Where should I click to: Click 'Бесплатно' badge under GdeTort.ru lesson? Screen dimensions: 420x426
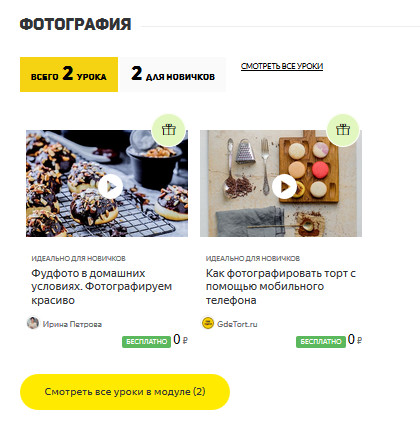click(321, 342)
